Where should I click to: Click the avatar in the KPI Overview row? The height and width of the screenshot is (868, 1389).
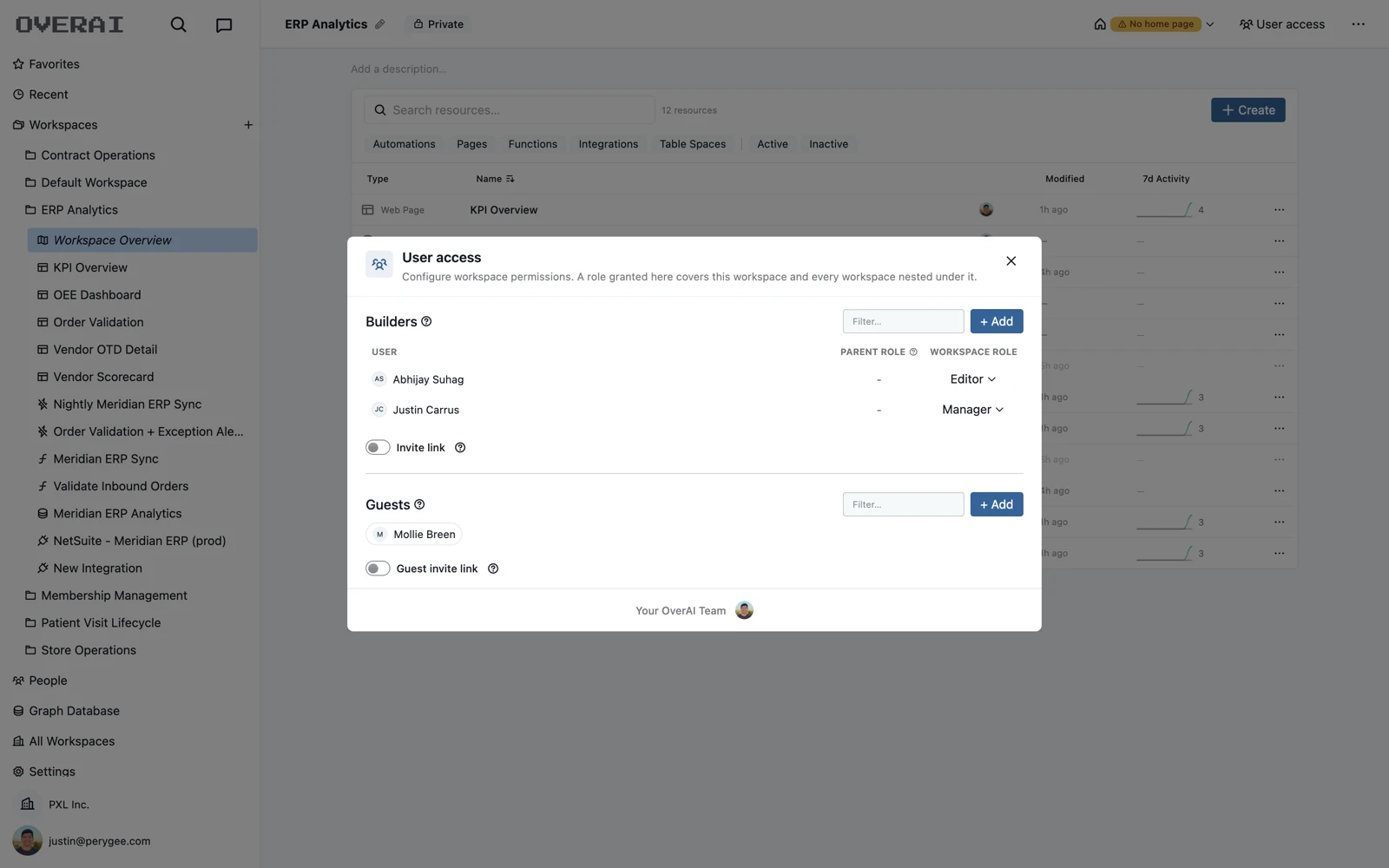986,210
